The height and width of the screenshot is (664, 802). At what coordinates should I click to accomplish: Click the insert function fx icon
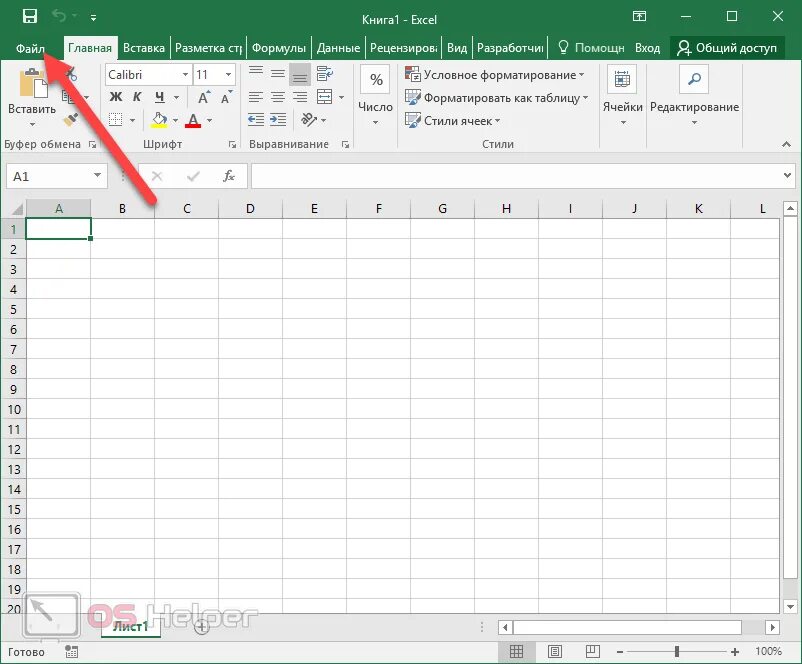pyautogui.click(x=229, y=176)
